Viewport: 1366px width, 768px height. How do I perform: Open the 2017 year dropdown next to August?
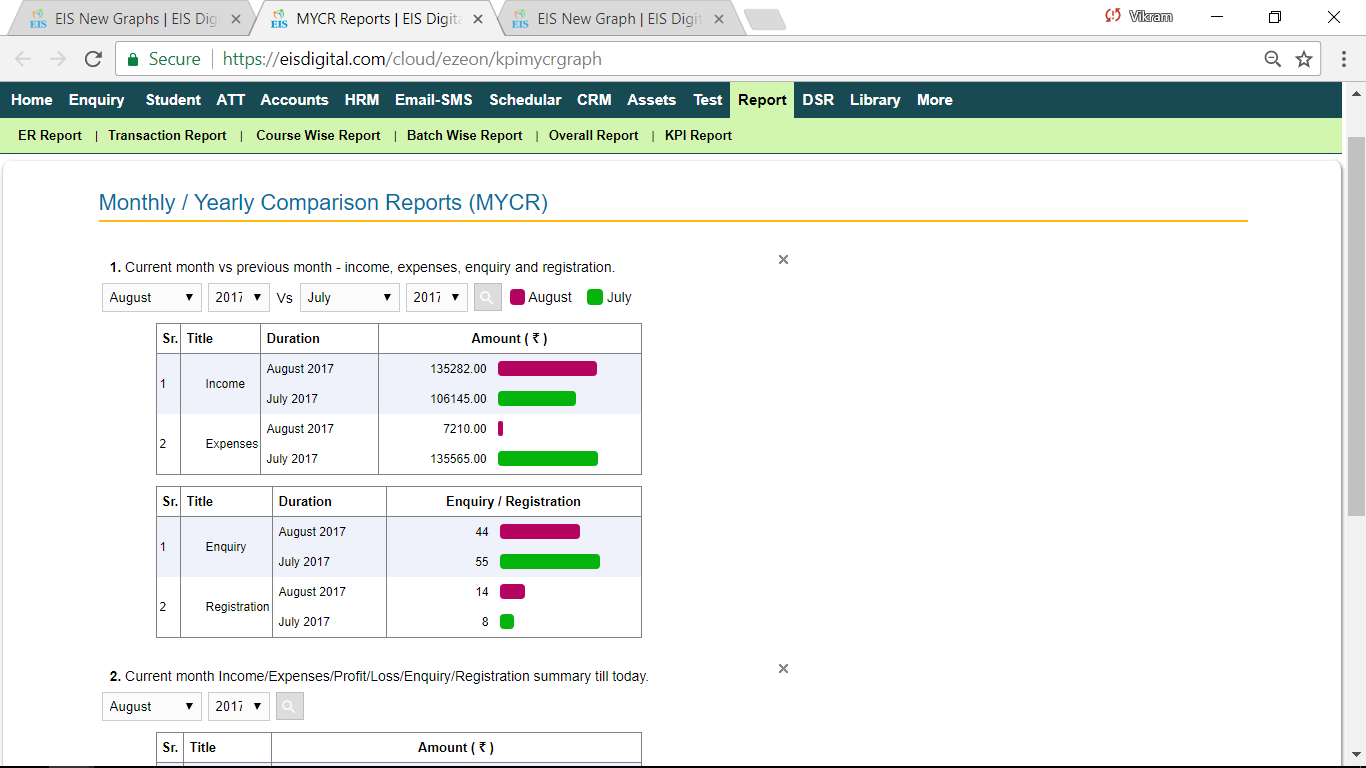tap(238, 297)
